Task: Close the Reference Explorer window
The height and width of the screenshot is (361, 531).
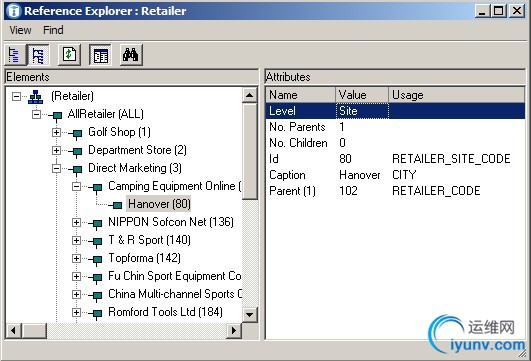Action: click(517, 11)
